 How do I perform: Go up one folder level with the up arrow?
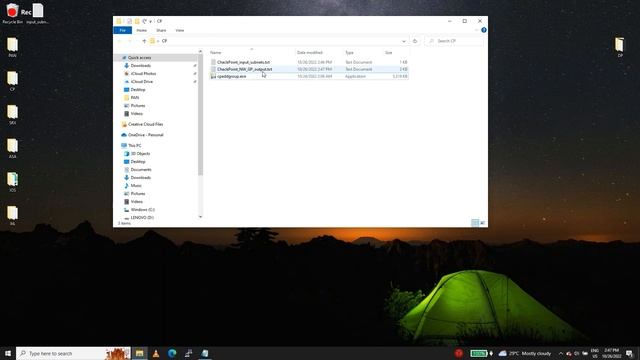pyautogui.click(x=144, y=41)
